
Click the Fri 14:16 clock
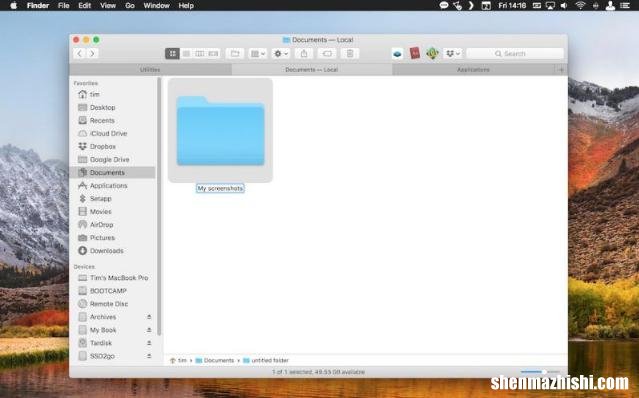click(512, 6)
